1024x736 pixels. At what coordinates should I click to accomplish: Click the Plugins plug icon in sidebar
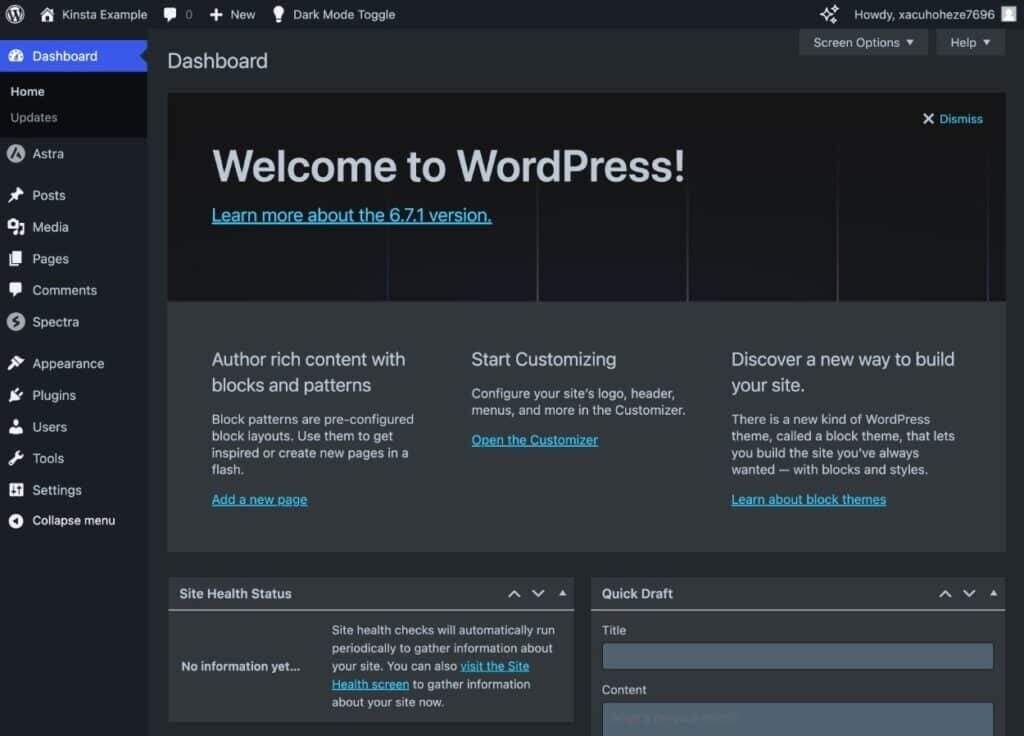pos(15,395)
